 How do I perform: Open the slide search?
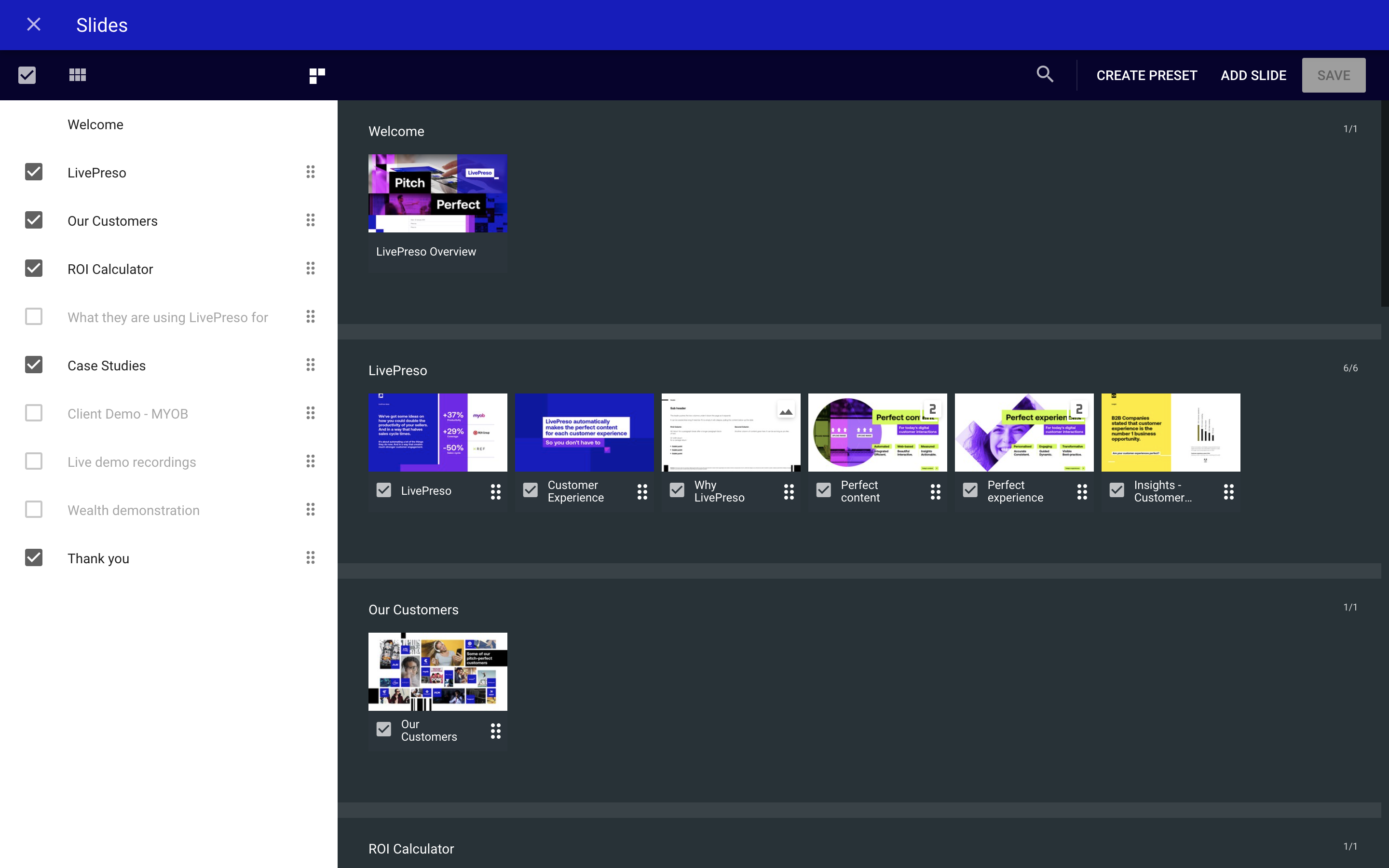coord(1045,75)
